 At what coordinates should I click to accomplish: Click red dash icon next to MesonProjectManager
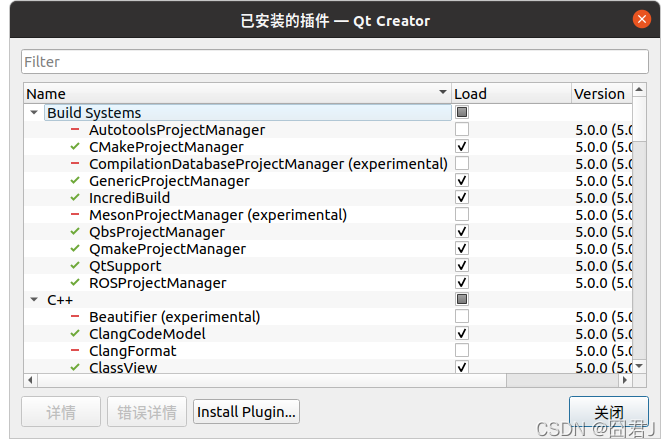pos(75,215)
